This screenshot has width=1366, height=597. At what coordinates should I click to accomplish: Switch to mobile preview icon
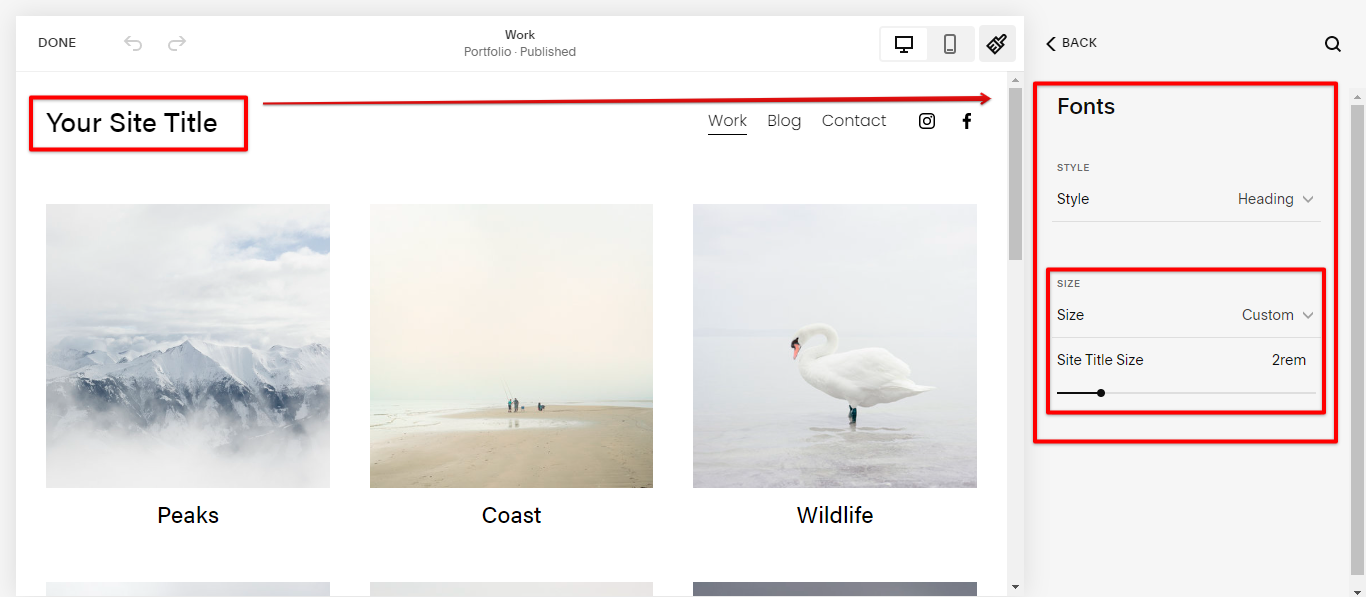950,44
